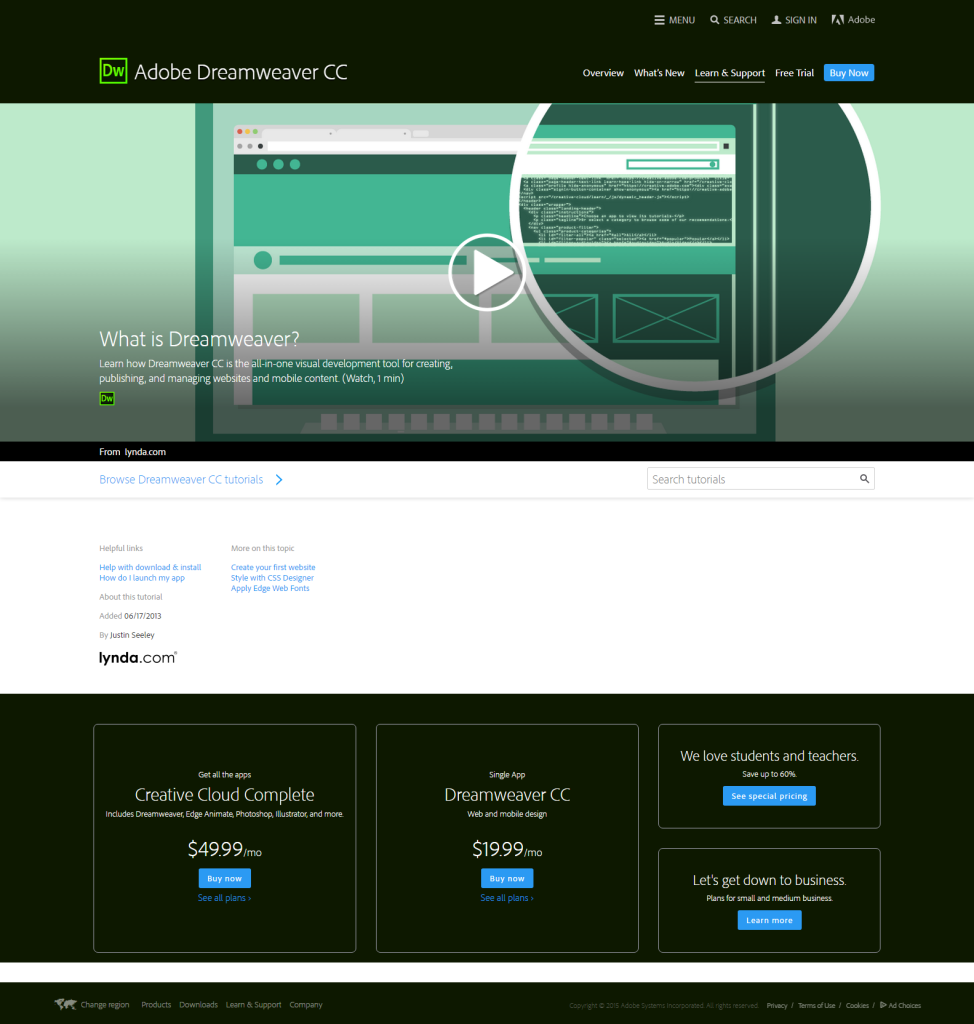Click the Adobe logo icon
Image resolution: width=974 pixels, height=1024 pixels.
pyautogui.click(x=837, y=20)
